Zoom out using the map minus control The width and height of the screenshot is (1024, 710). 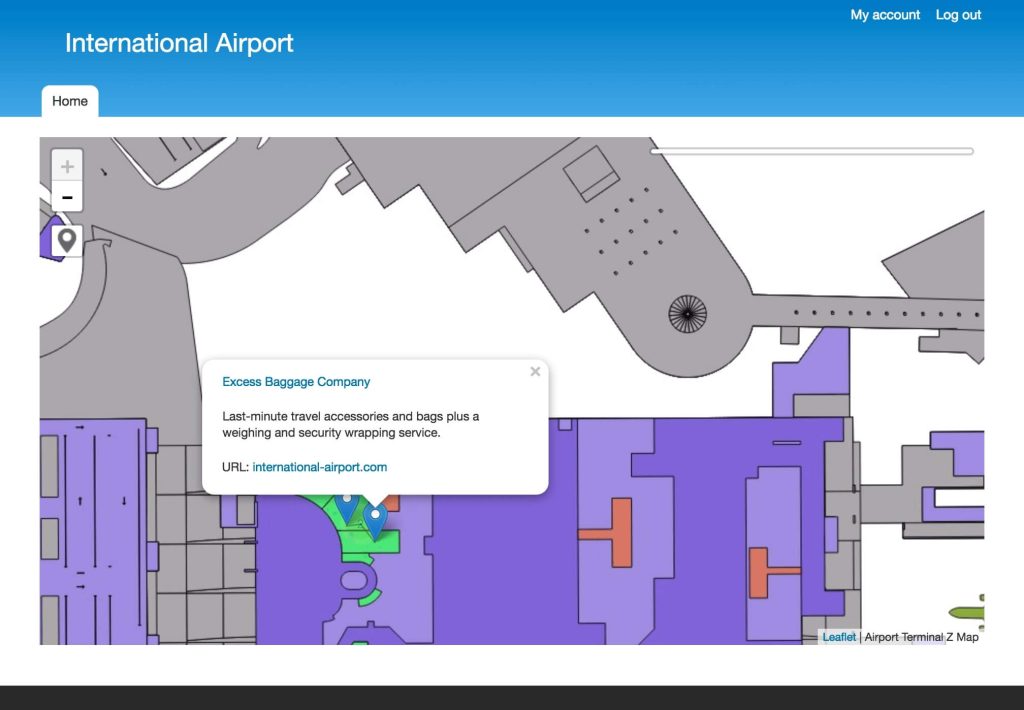(66, 196)
